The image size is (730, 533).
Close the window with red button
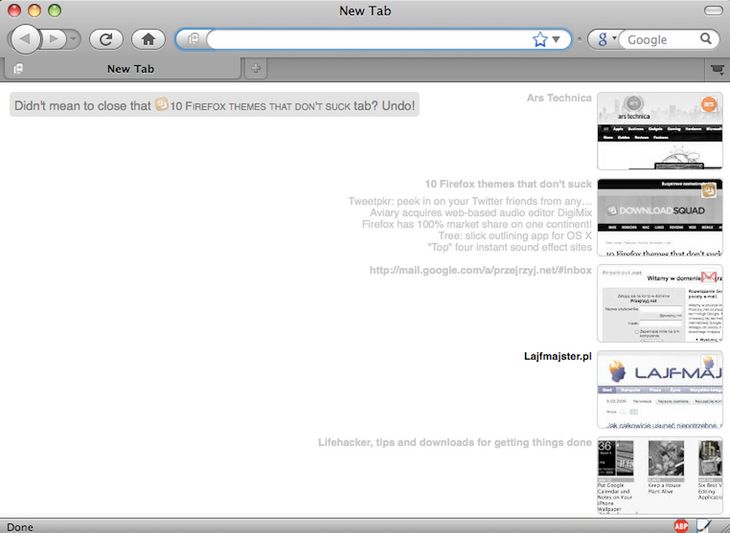[x=14, y=10]
